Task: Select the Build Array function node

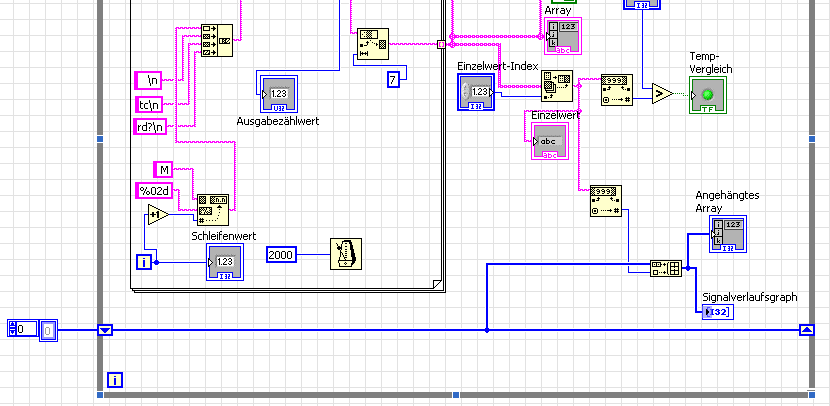Action: (666, 268)
